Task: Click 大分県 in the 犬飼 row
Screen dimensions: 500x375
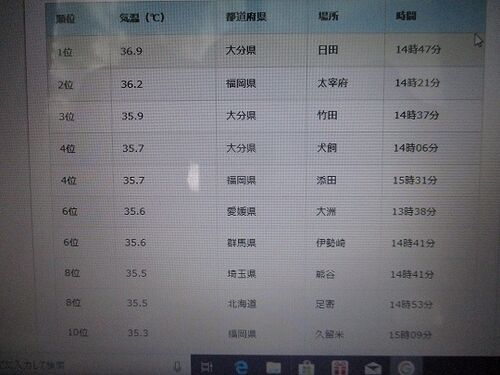Action: tap(241, 148)
